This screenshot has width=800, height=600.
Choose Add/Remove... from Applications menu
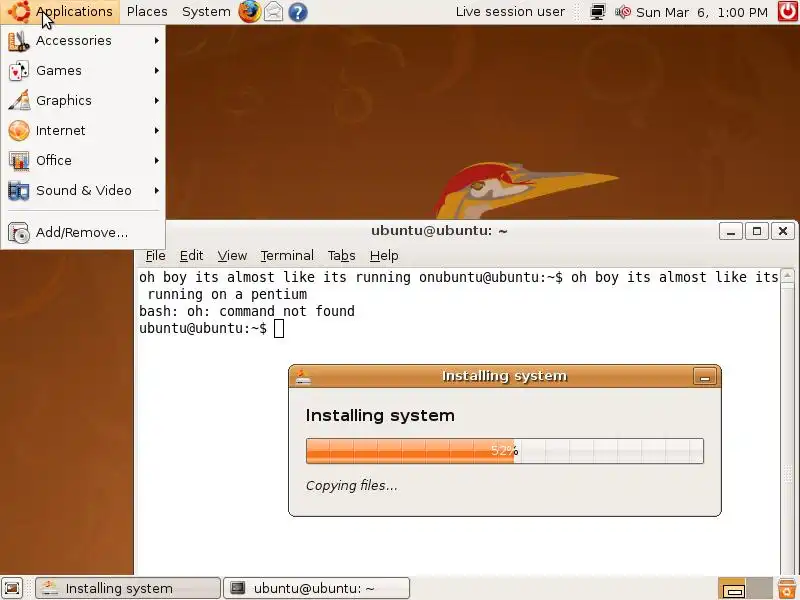point(83,233)
